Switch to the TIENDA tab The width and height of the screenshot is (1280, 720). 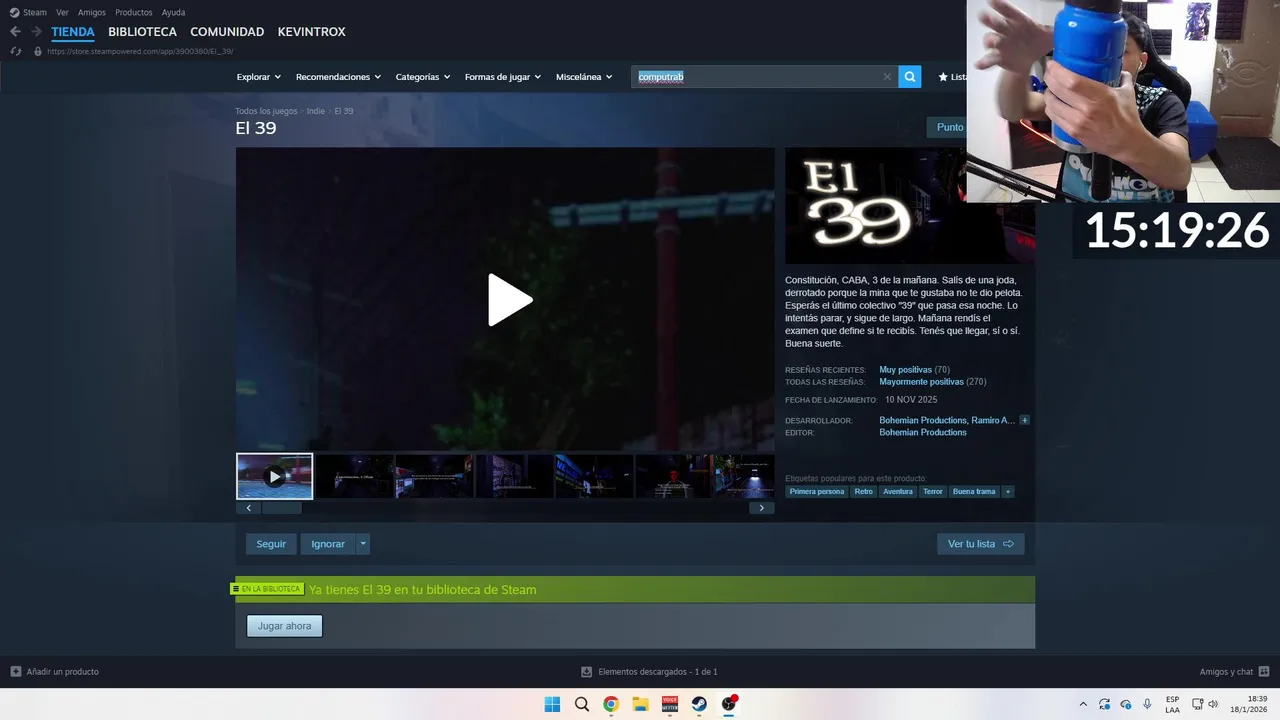[x=73, y=32]
